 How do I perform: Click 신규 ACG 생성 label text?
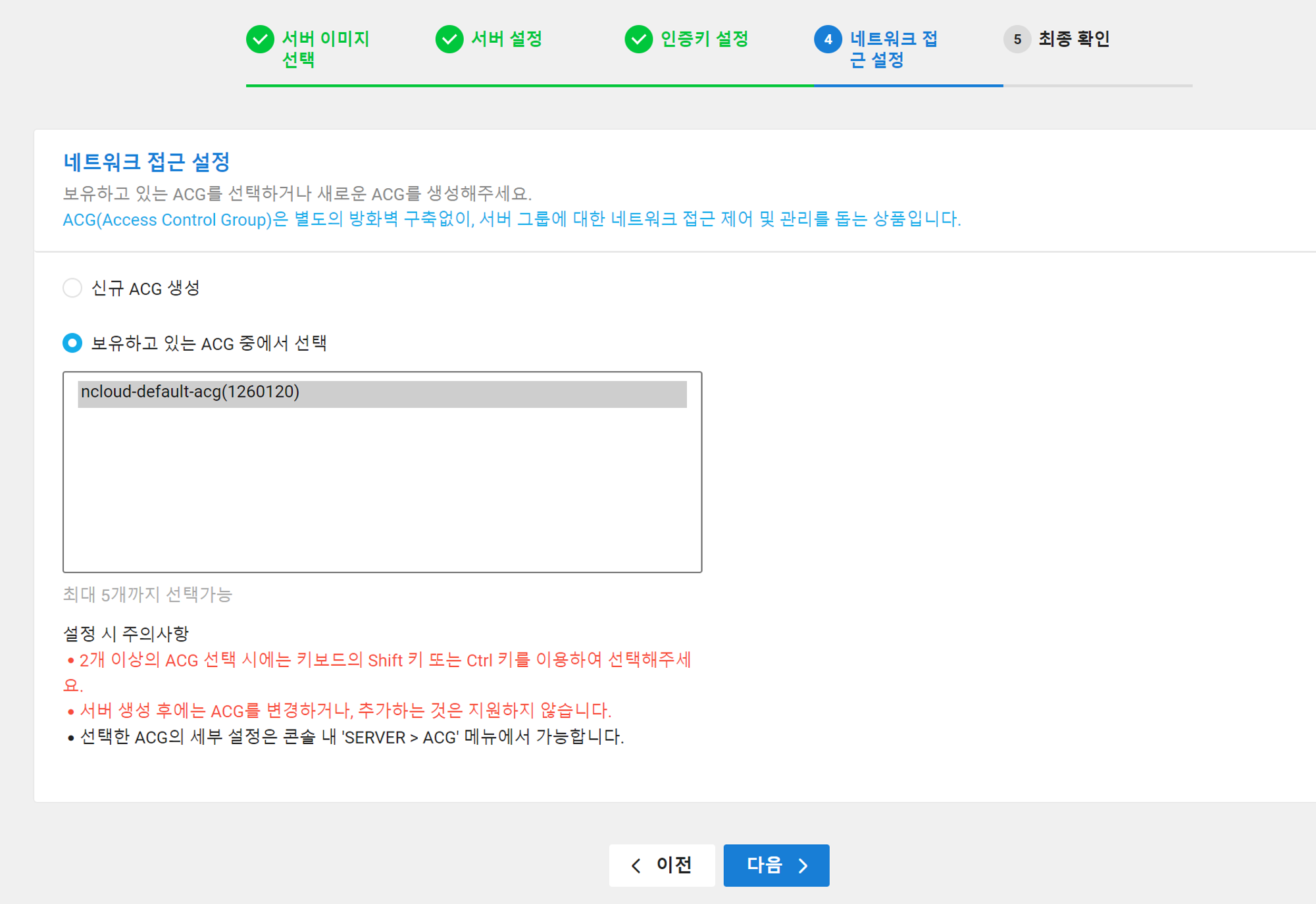coord(145,288)
